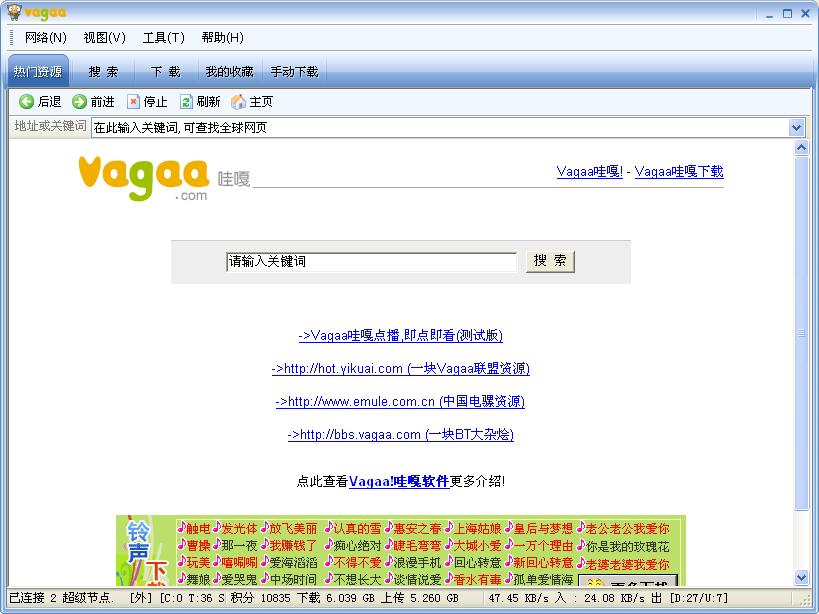Switch to the 搜索 tab
Screen dimensions: 819x614
point(103,72)
